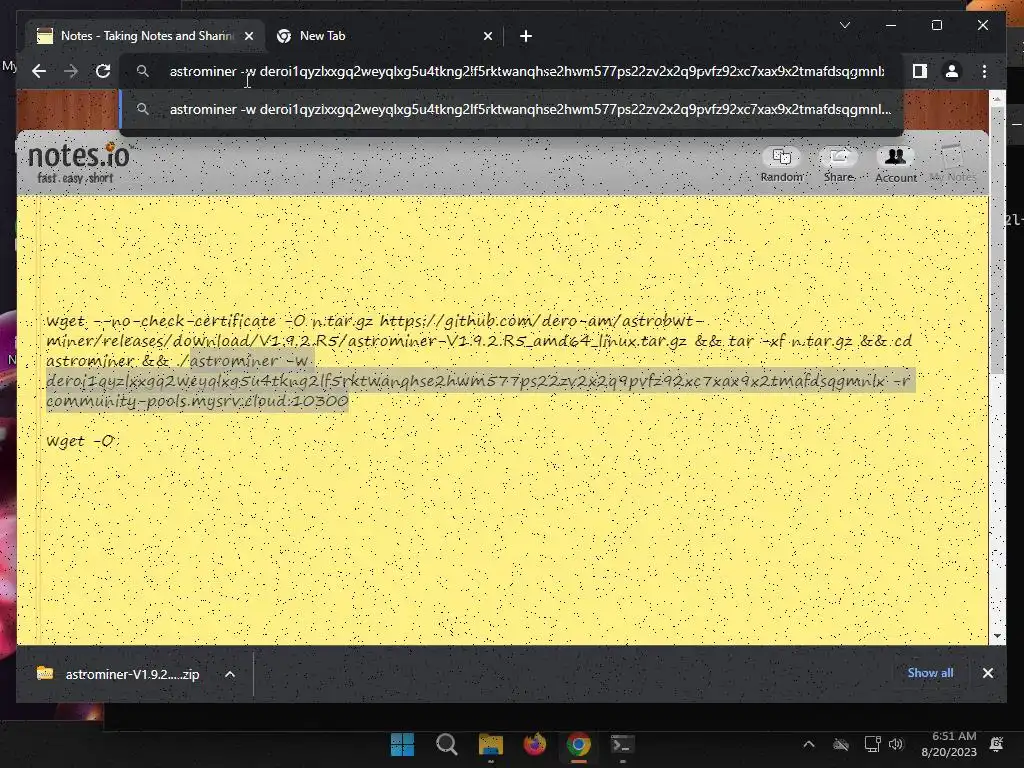This screenshot has height=768, width=1024.
Task: Open a Random note
Action: (782, 164)
